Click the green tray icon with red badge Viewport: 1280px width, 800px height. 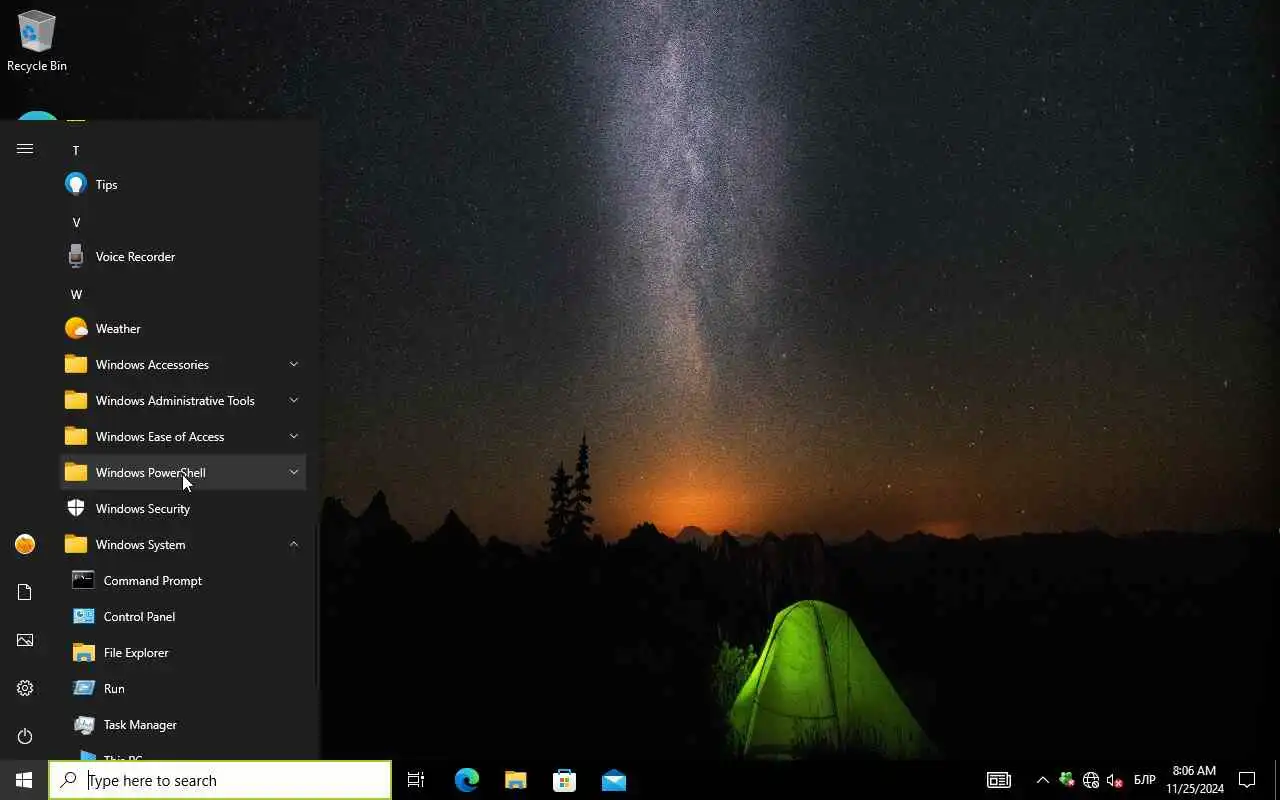1067,780
